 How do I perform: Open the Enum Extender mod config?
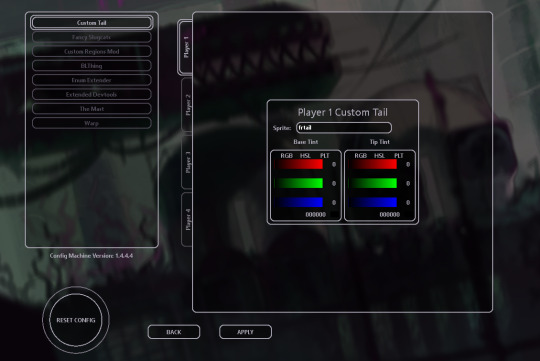pos(92,80)
